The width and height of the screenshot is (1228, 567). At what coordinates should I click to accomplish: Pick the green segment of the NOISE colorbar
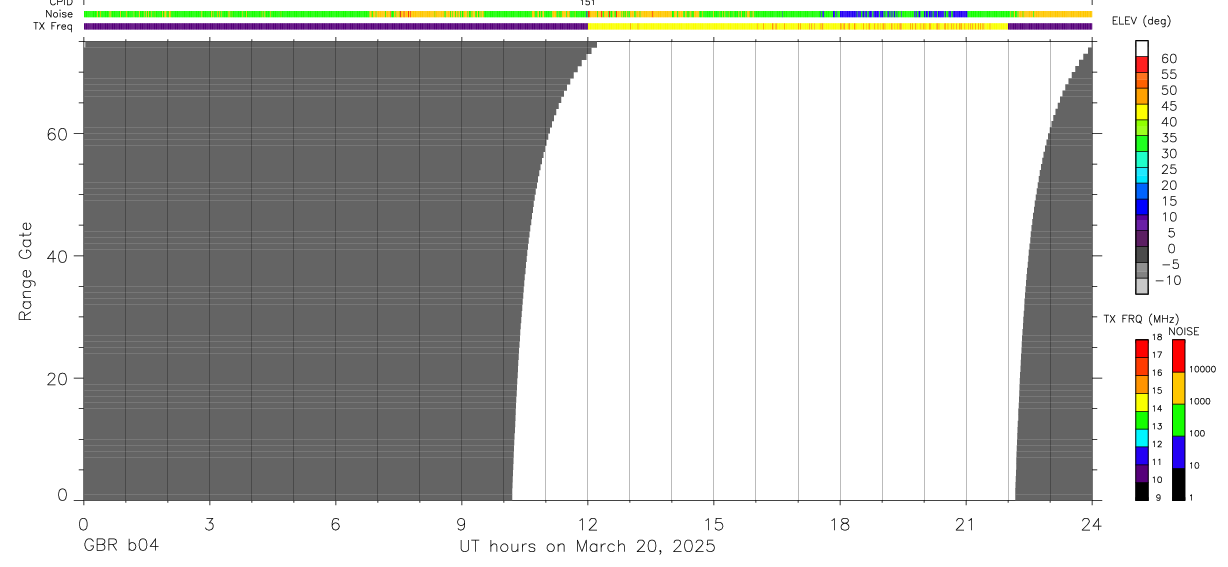[1178, 420]
